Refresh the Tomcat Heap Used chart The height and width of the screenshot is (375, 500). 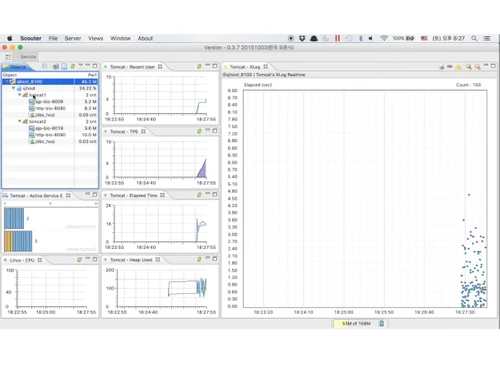pos(199,259)
